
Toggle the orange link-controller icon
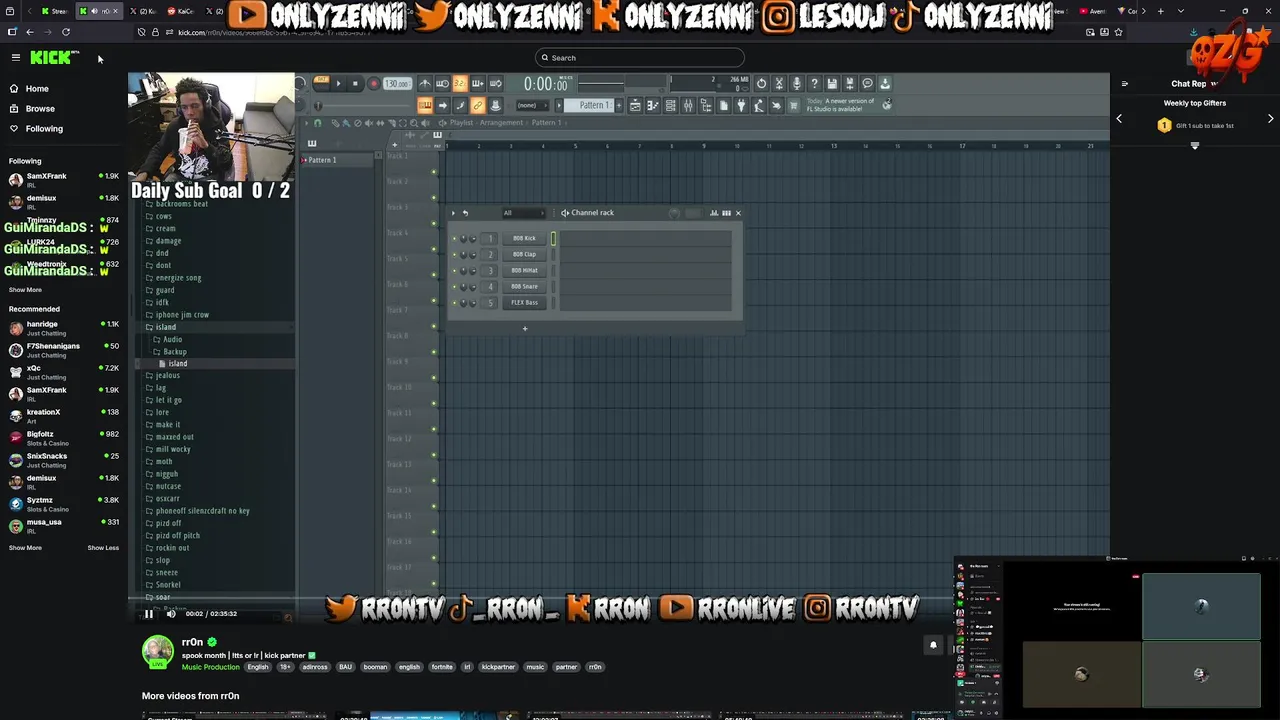point(477,105)
